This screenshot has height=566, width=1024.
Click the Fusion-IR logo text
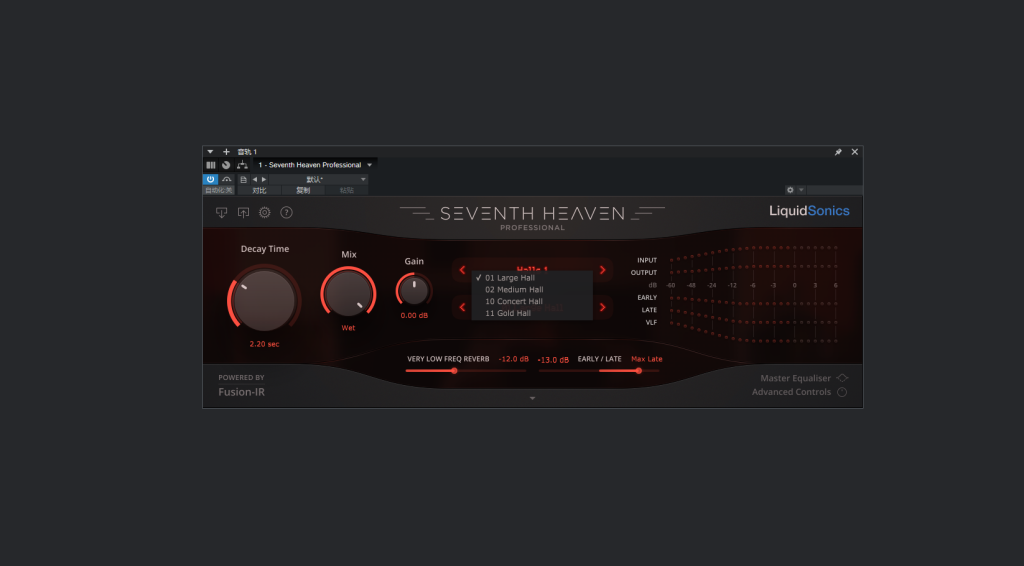tap(242, 392)
